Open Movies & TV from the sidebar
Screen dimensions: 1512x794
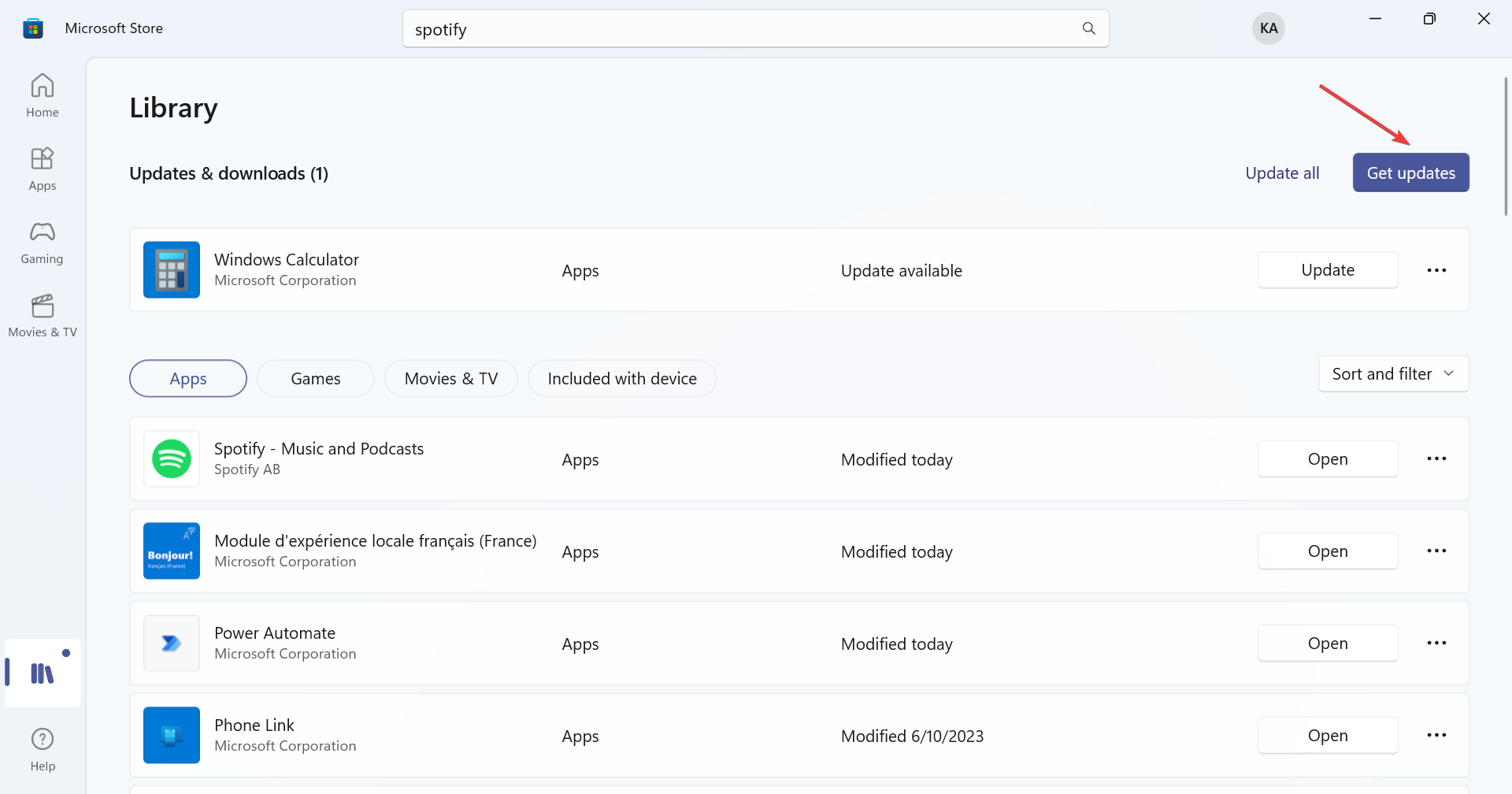(42, 315)
